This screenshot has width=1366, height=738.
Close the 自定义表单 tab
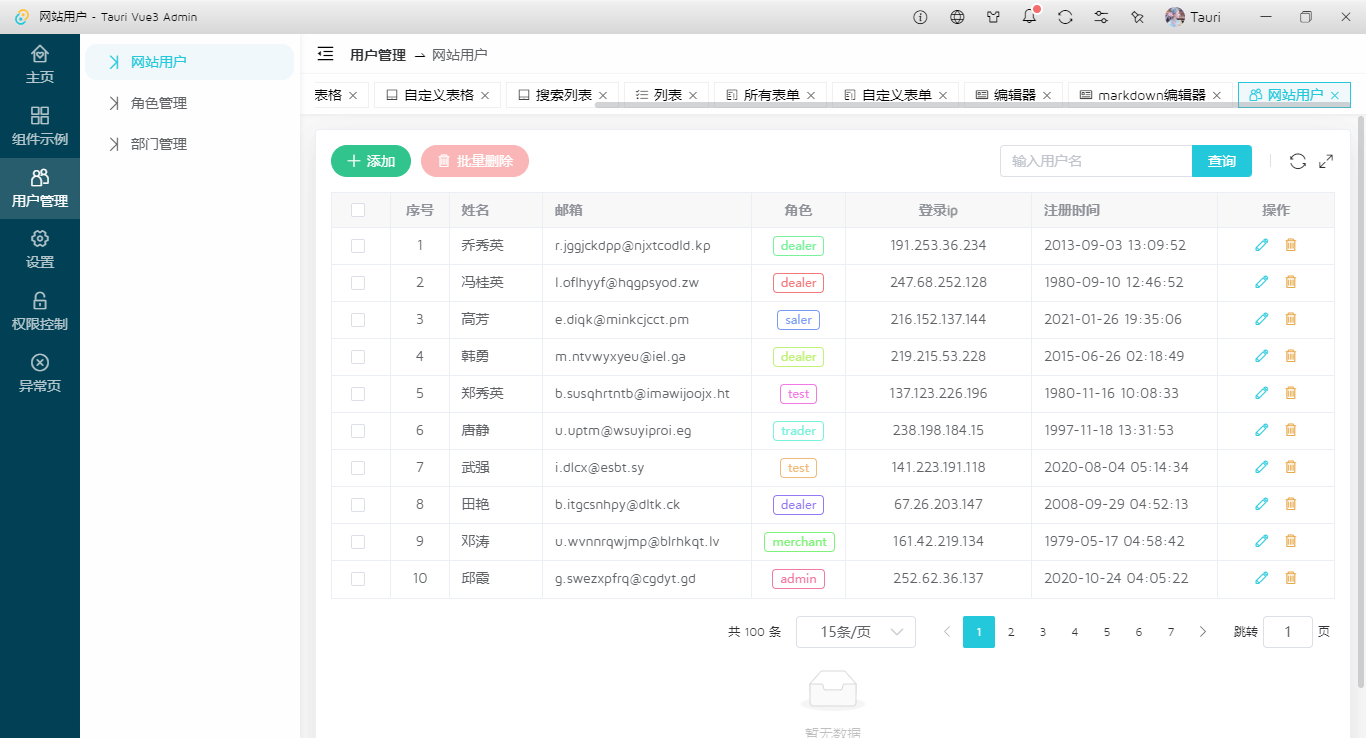tap(941, 96)
